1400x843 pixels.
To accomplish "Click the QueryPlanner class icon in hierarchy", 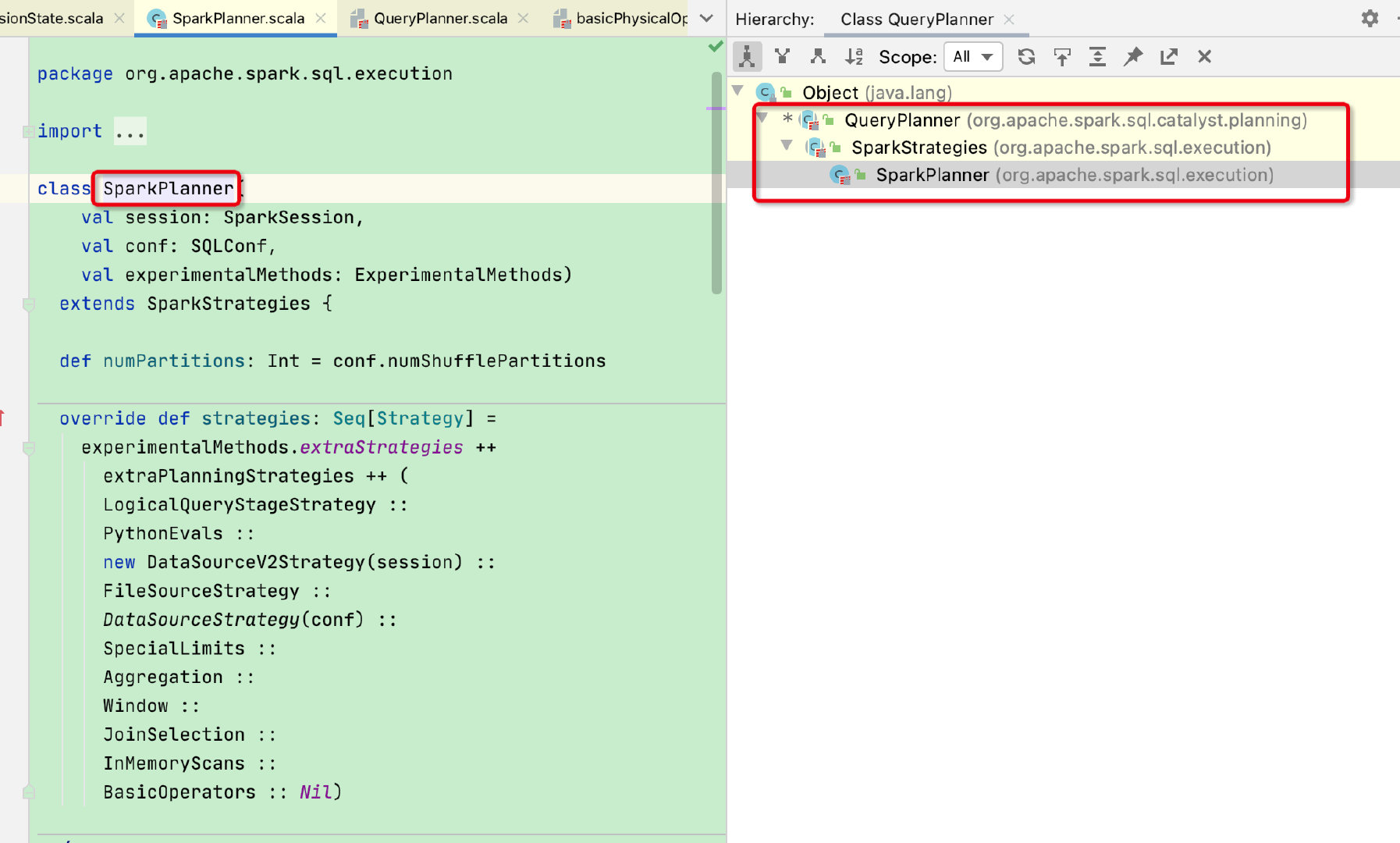I will [x=810, y=120].
